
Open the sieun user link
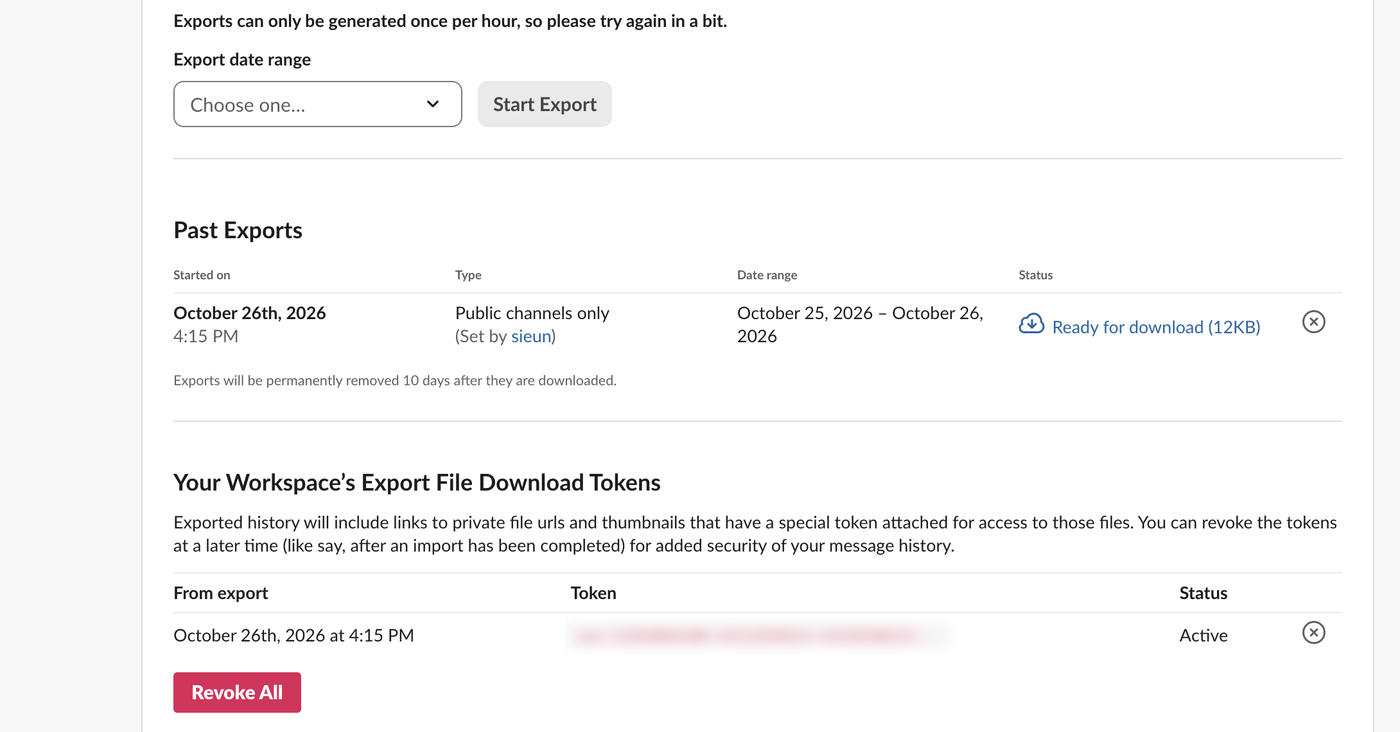point(531,336)
